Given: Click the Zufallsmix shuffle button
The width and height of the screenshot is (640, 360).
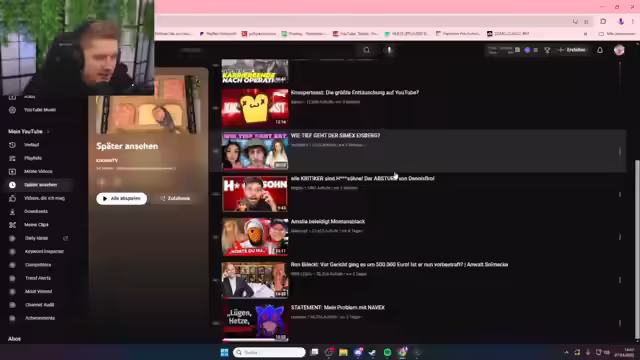Looking at the screenshot, I should pos(175,198).
